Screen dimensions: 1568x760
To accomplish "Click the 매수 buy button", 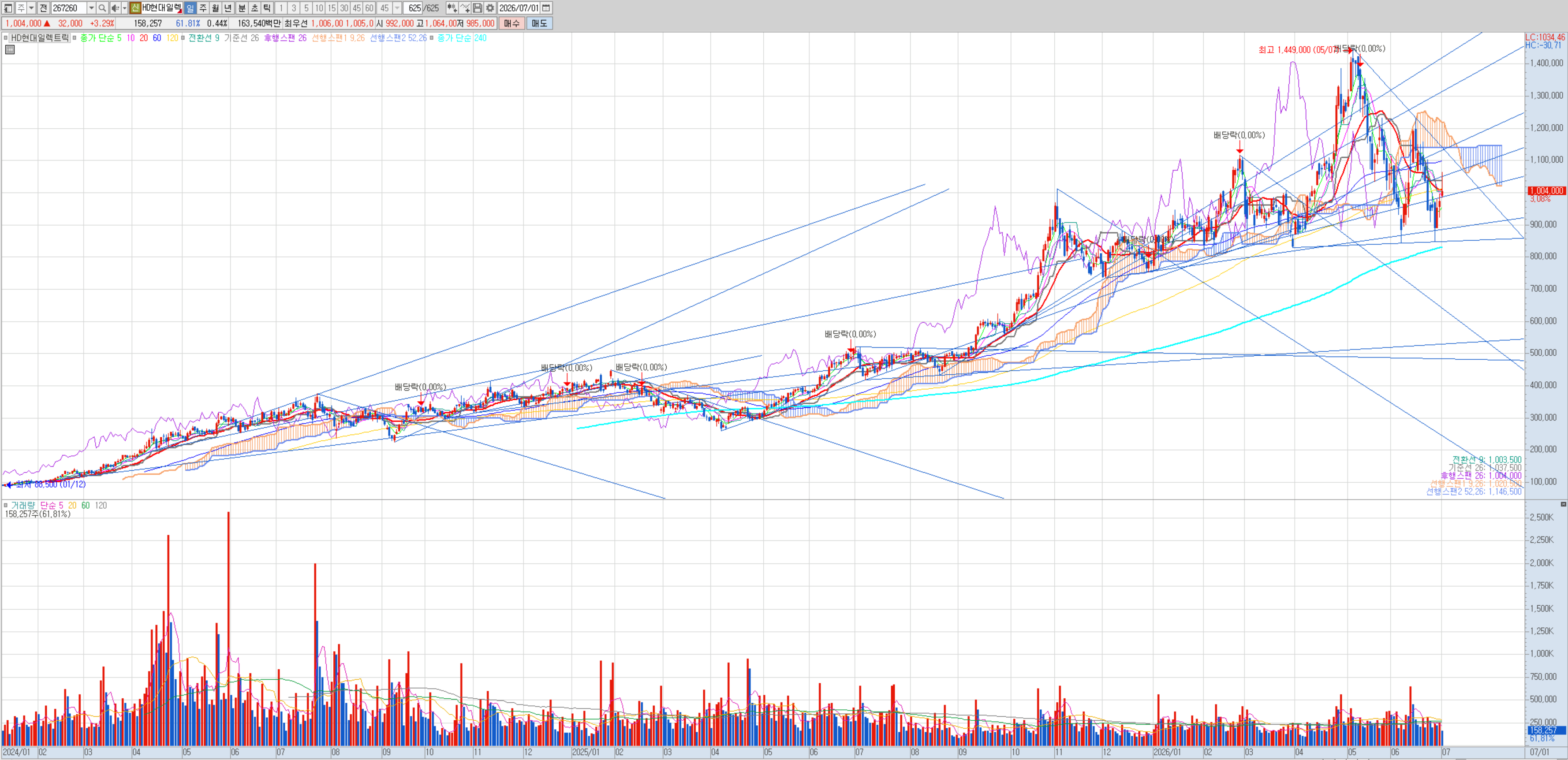I will coord(512,23).
